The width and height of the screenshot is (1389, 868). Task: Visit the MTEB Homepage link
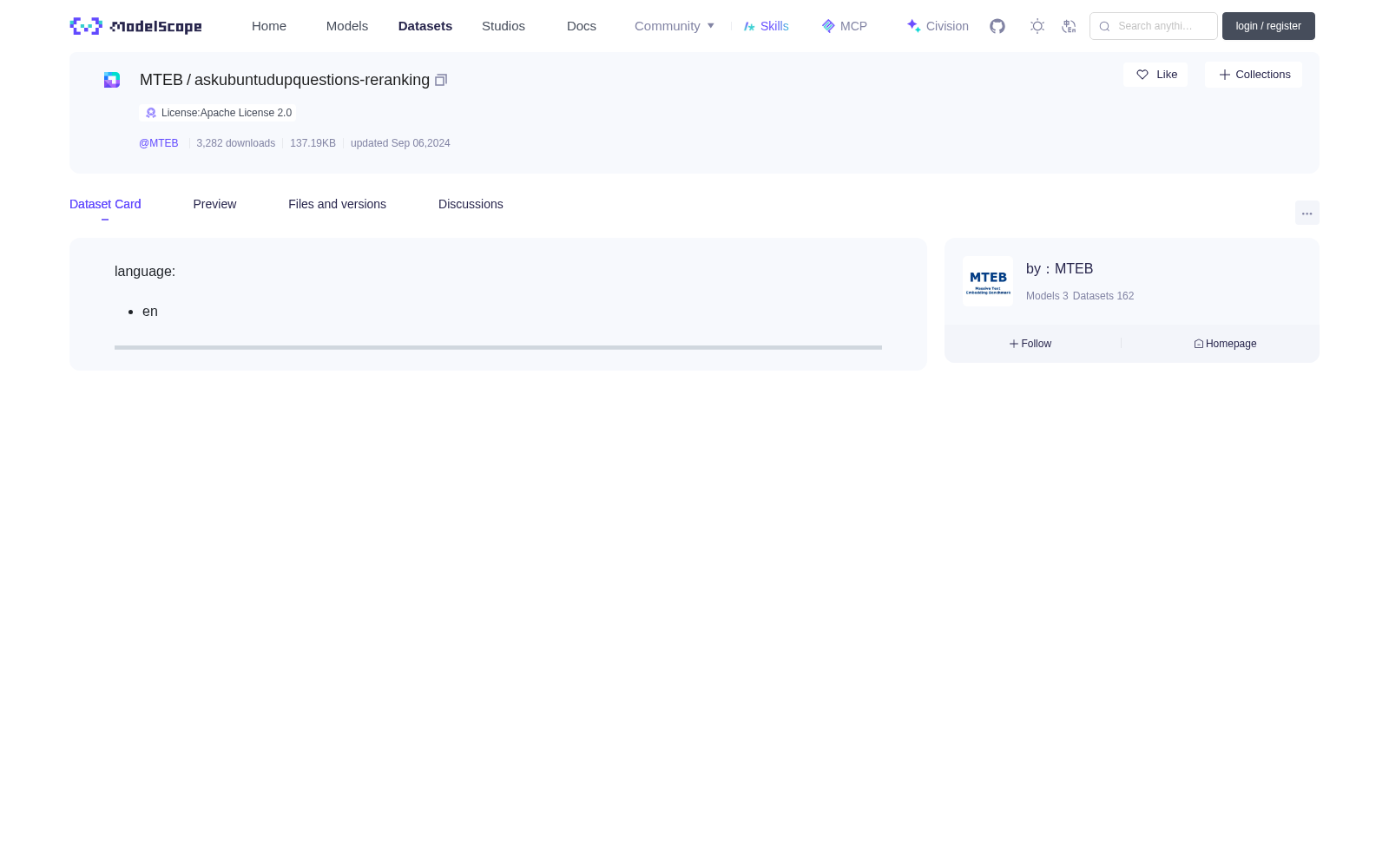[1225, 344]
